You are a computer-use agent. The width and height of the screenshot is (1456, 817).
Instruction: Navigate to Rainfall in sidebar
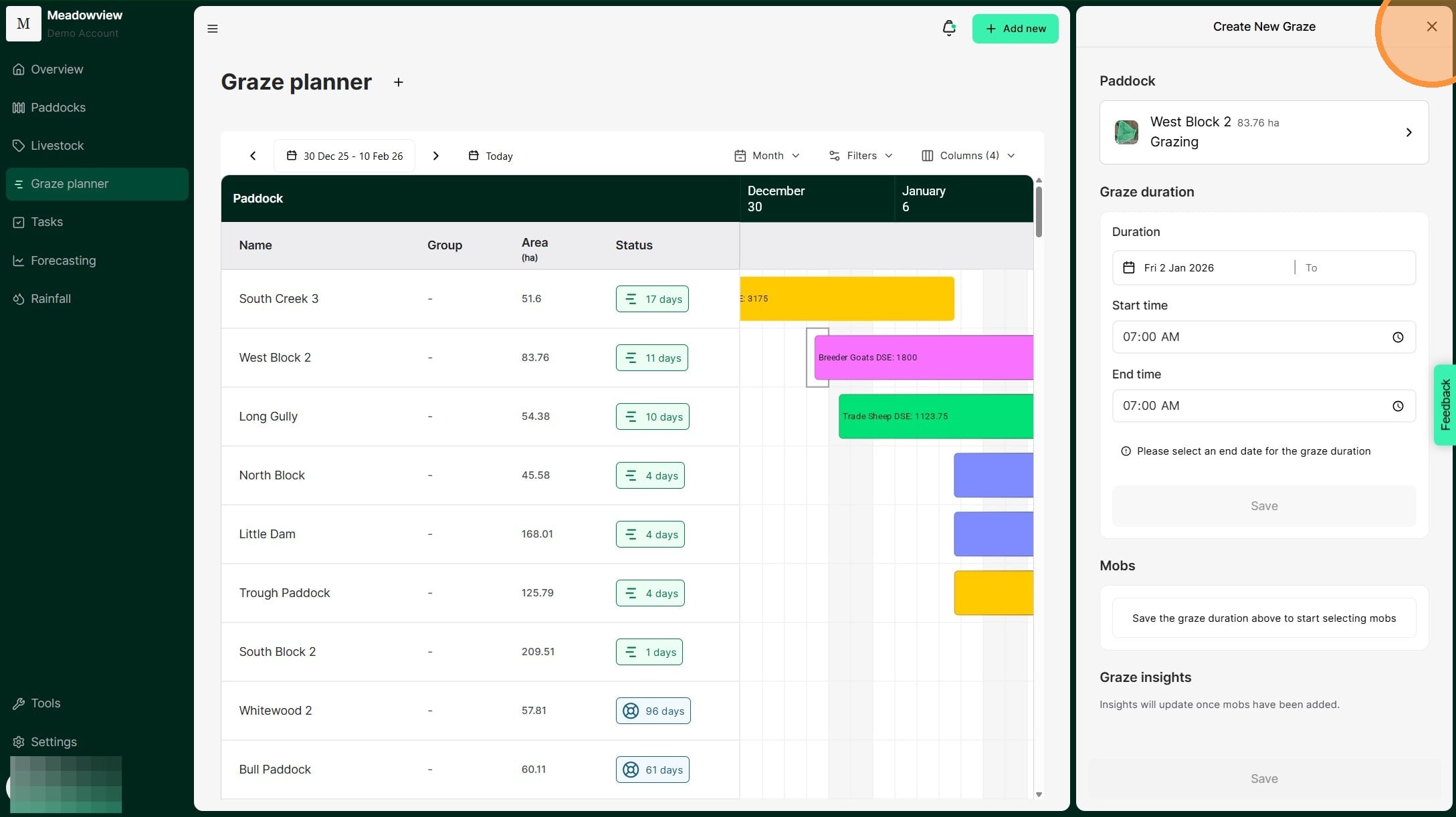[51, 299]
